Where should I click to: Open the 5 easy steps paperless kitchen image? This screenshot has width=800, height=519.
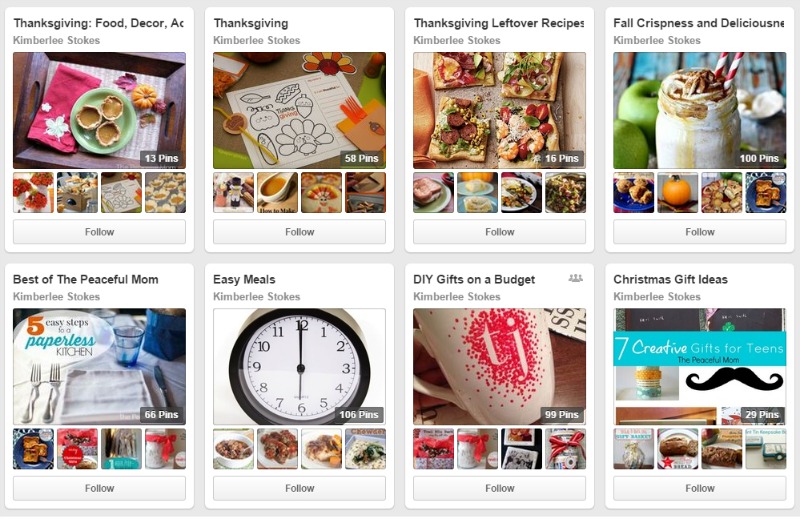click(99, 366)
